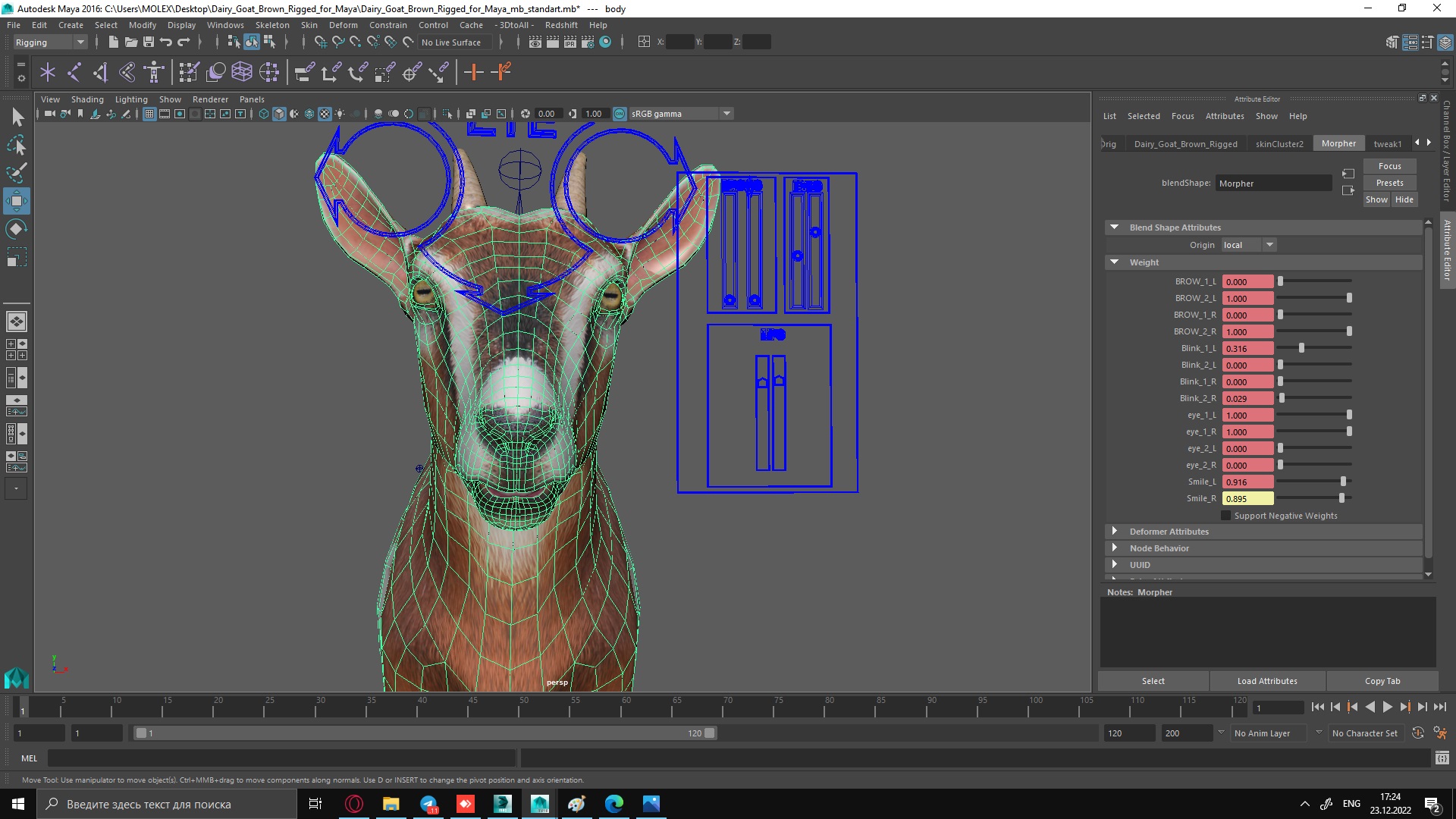The width and height of the screenshot is (1456, 819).
Task: Open Render Settings icon in status line
Action: click(587, 42)
